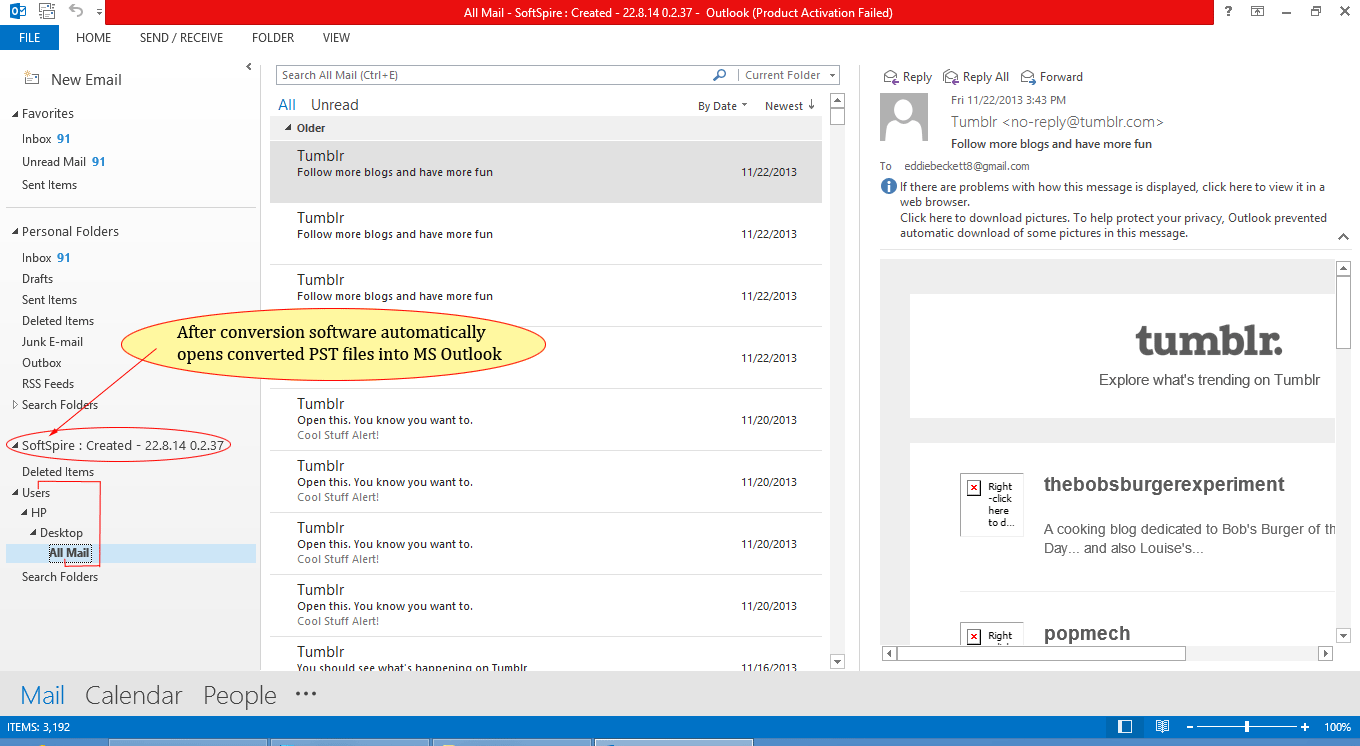
Task: Switch to Reading view in the status bar
Action: [1162, 727]
